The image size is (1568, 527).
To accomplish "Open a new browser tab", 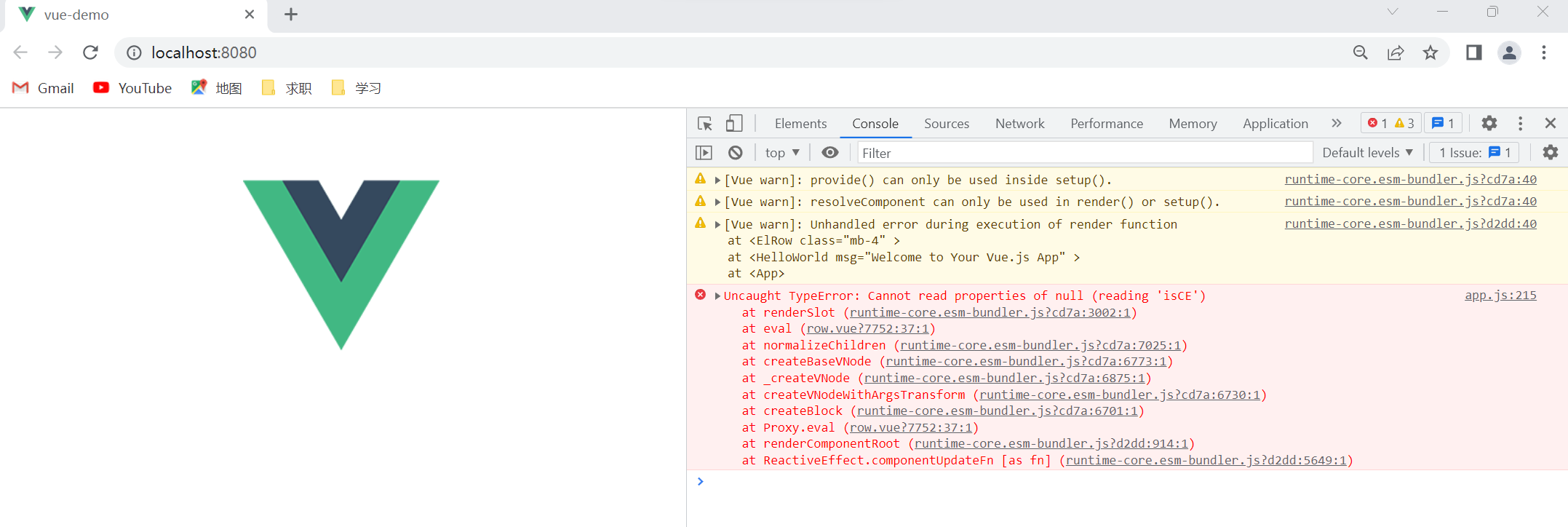I will click(x=291, y=14).
